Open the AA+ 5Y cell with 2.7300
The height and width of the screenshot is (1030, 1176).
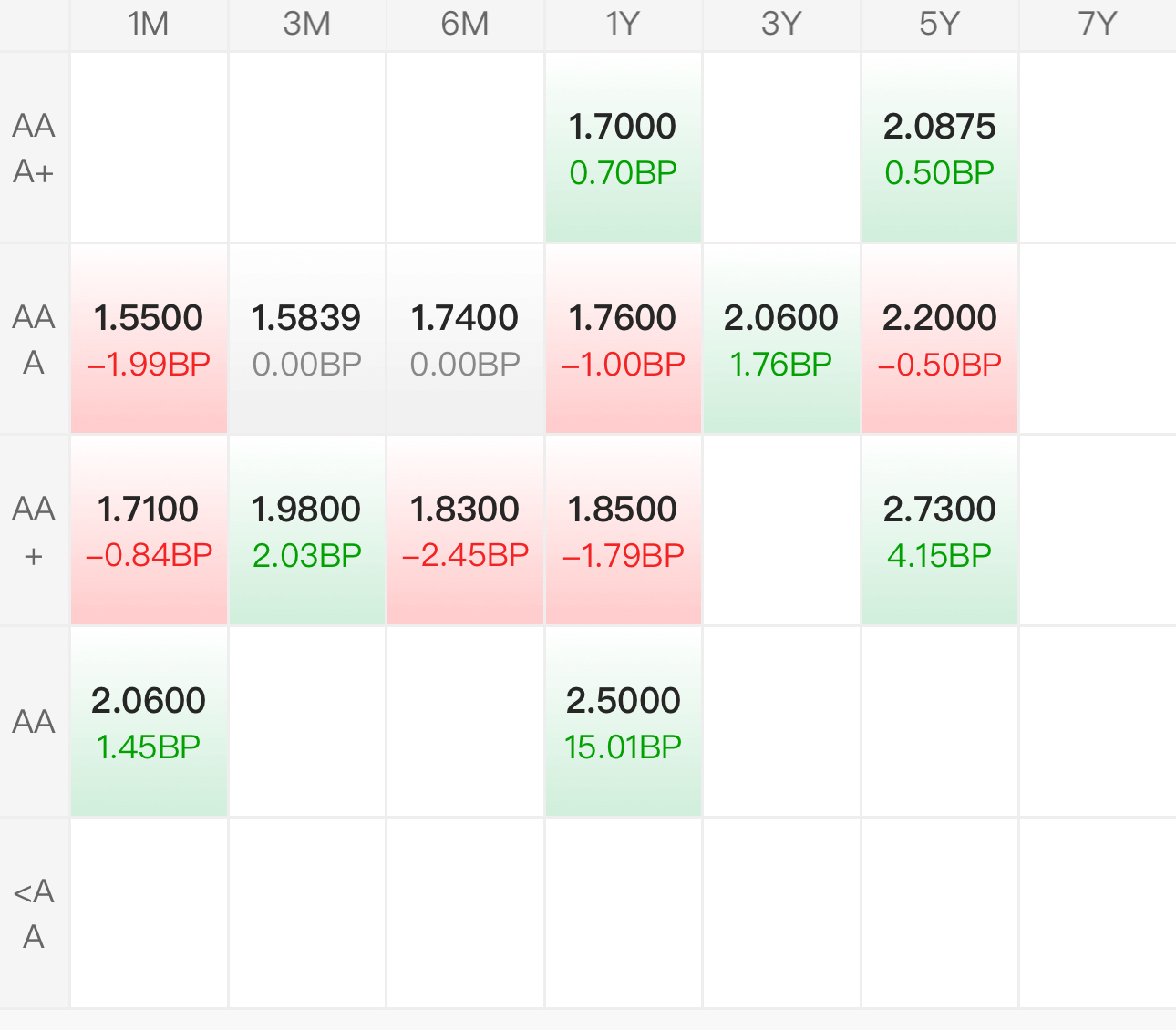(x=939, y=530)
